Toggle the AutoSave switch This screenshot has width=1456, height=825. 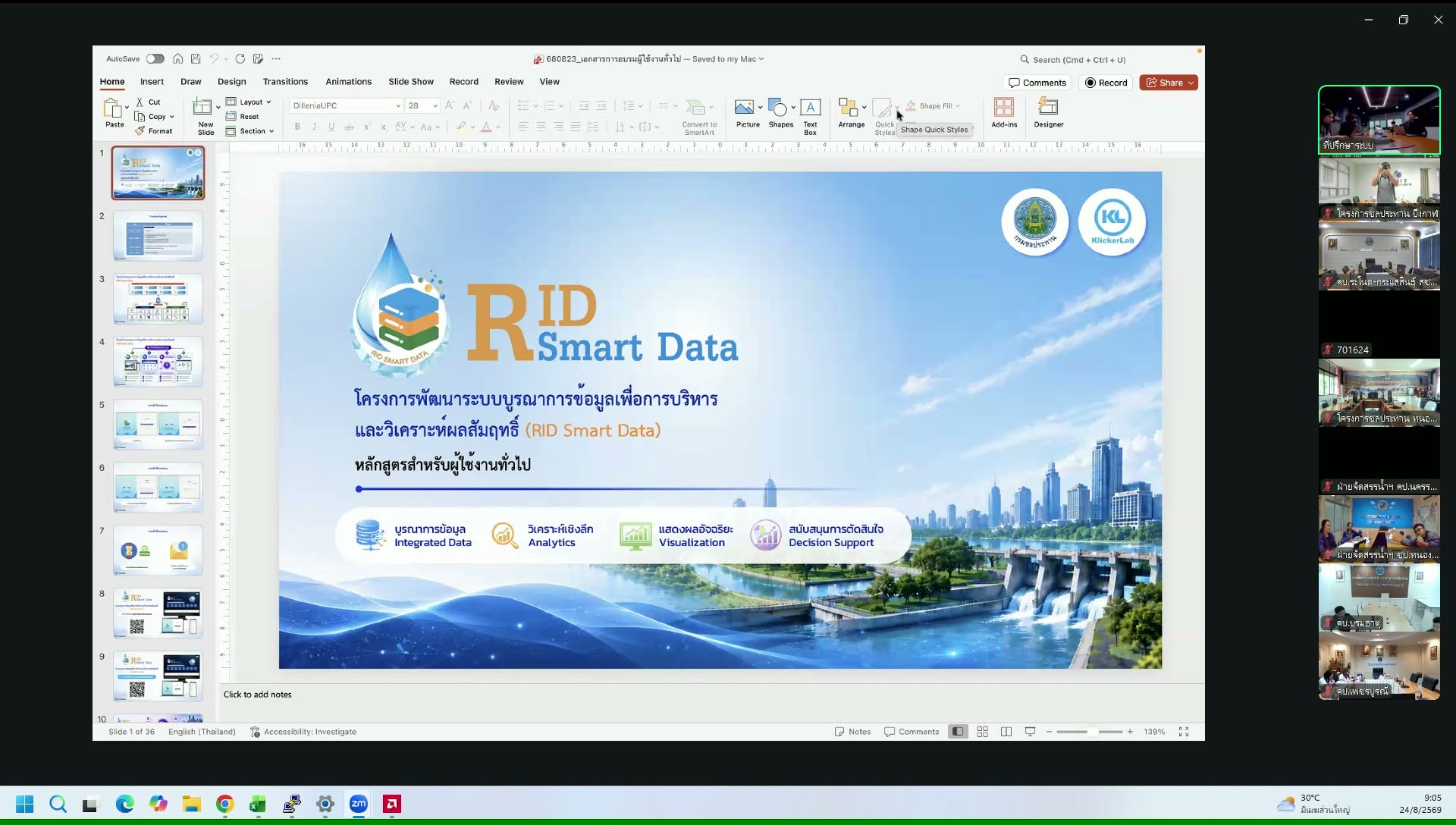155,58
